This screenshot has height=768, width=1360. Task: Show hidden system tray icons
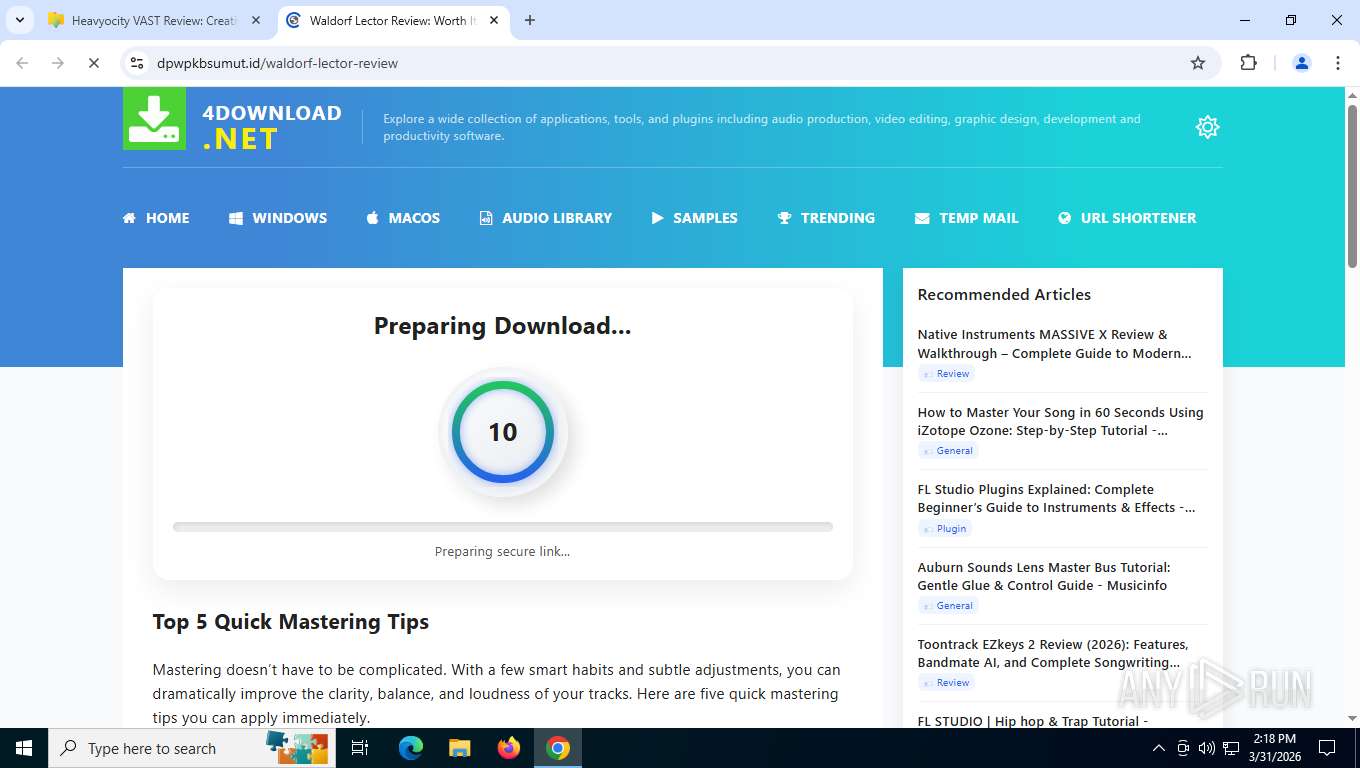pos(1159,748)
